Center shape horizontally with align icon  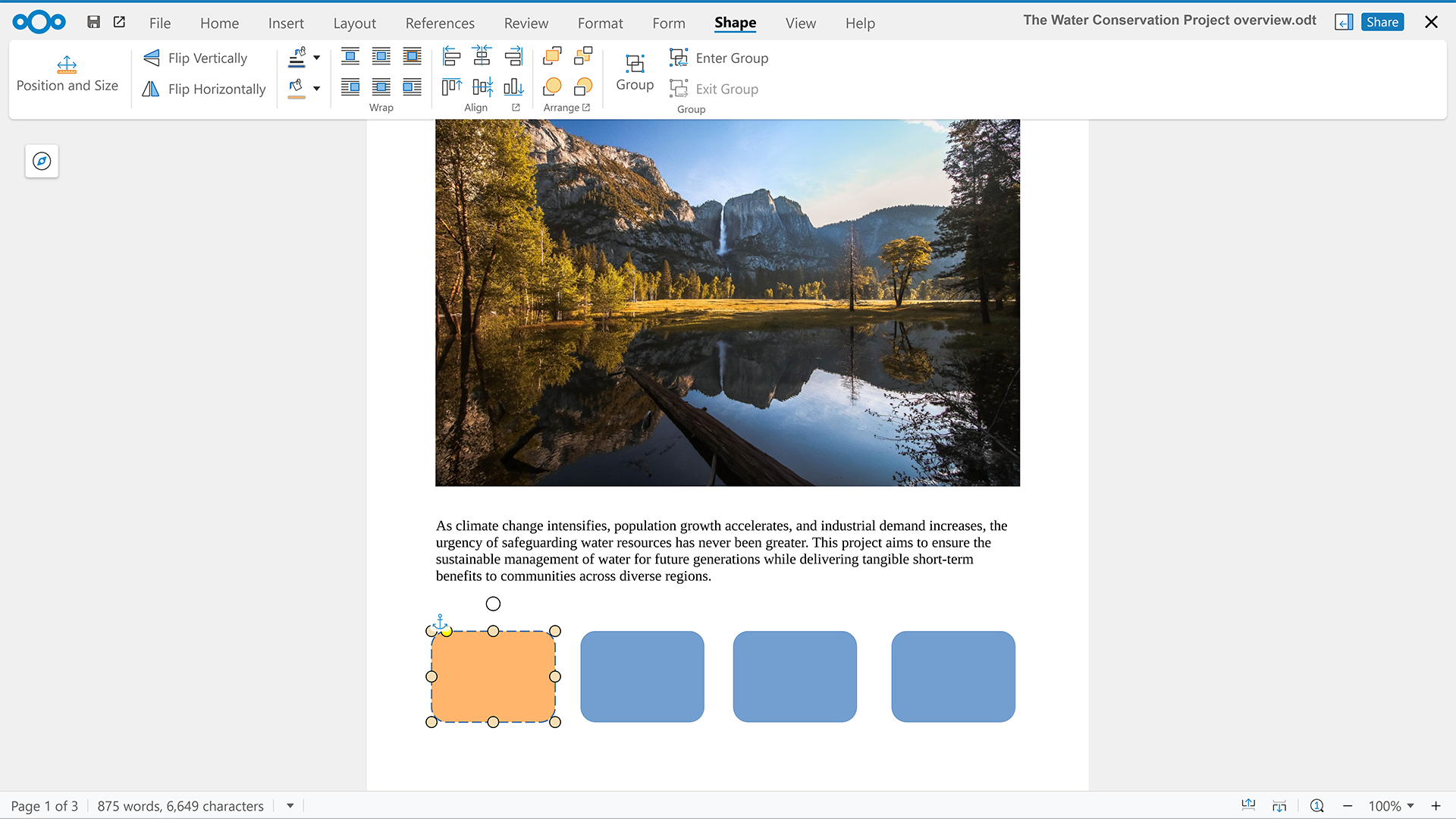[482, 56]
